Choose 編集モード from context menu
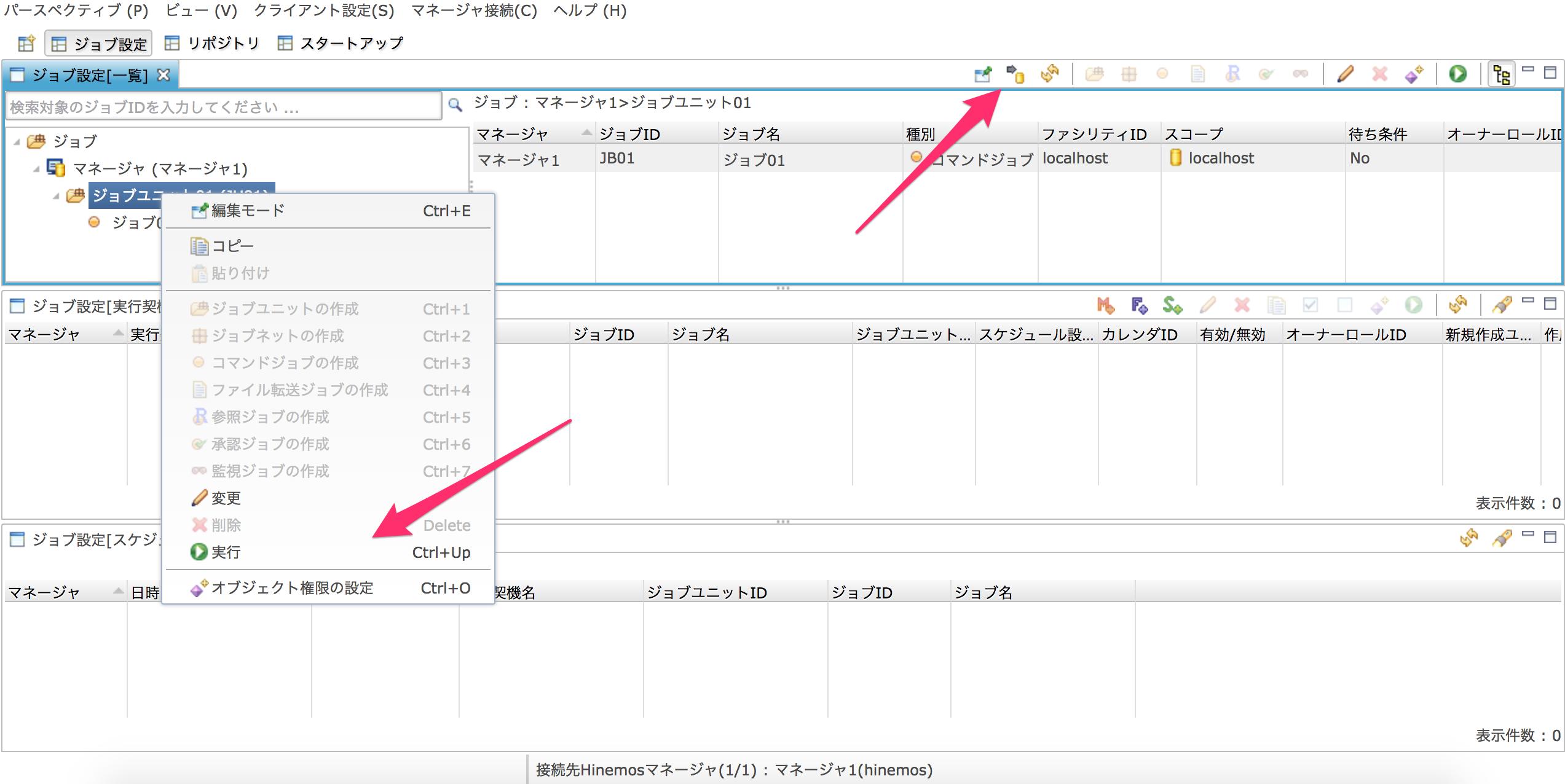The width and height of the screenshot is (1565, 784). (247, 211)
